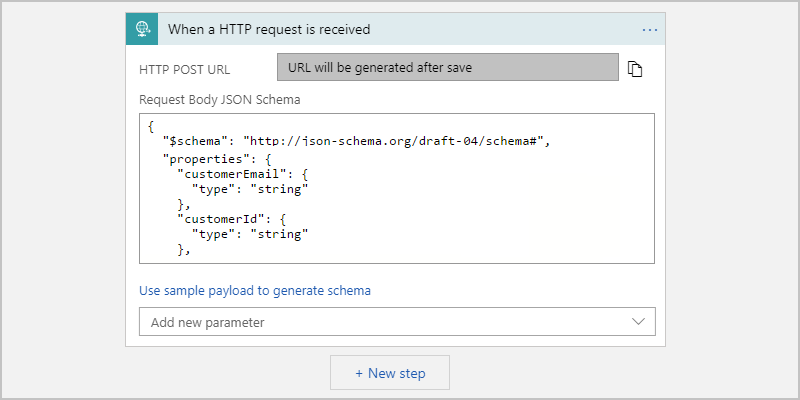Click Use sample payload to generate schema
The width and height of the screenshot is (800, 400).
[255, 291]
